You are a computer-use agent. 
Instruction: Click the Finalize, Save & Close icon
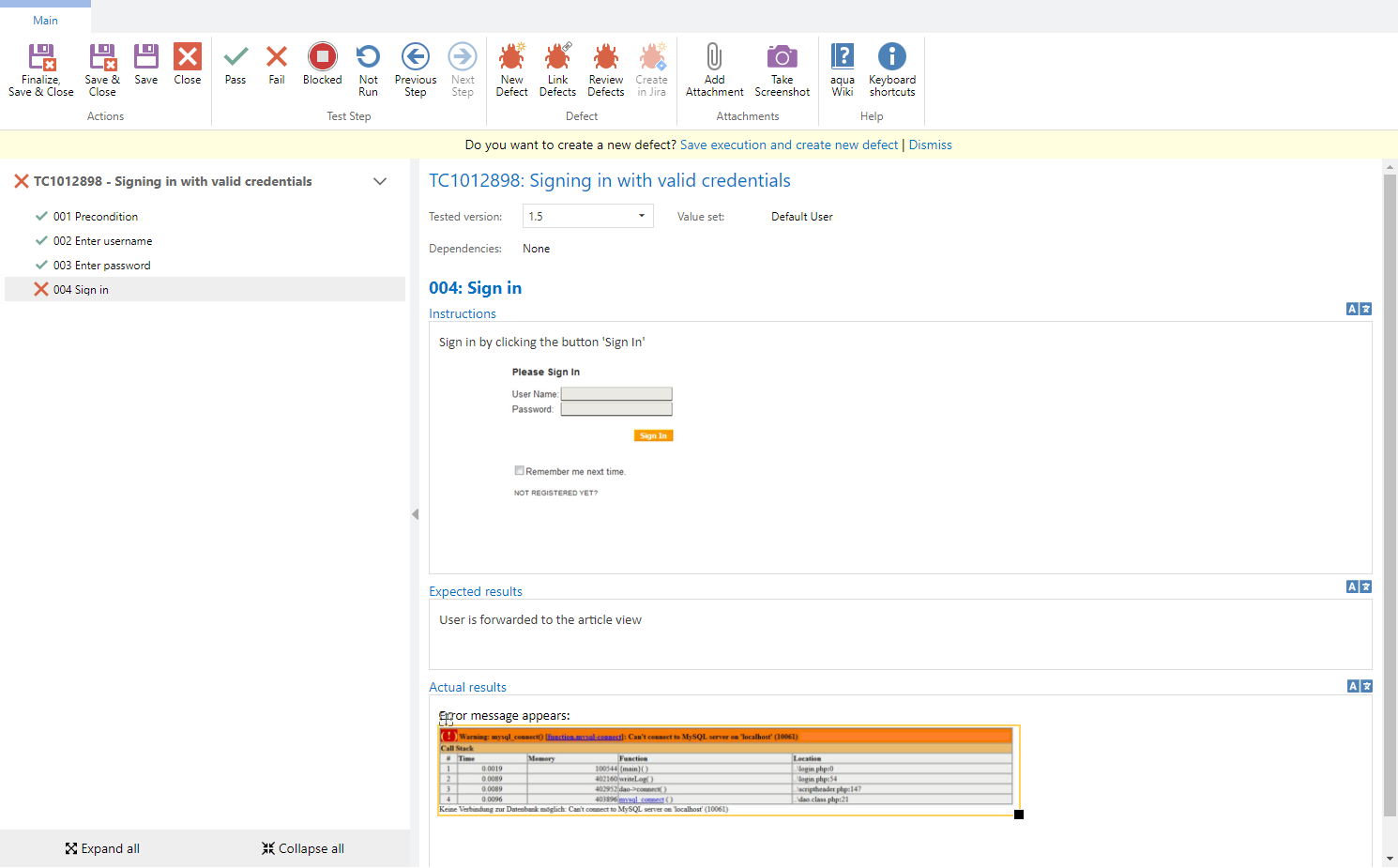41,58
